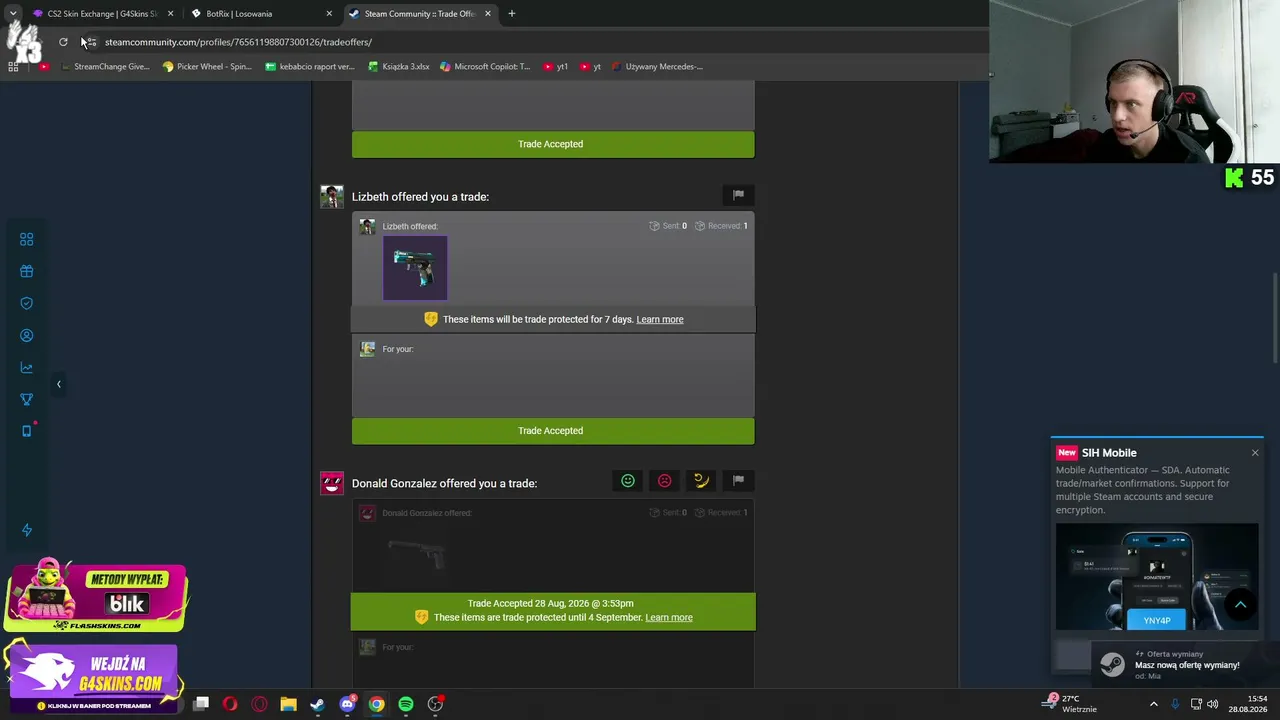Open Donald Gonzalez's avatar profile picture
The image size is (1280, 720).
point(332,483)
